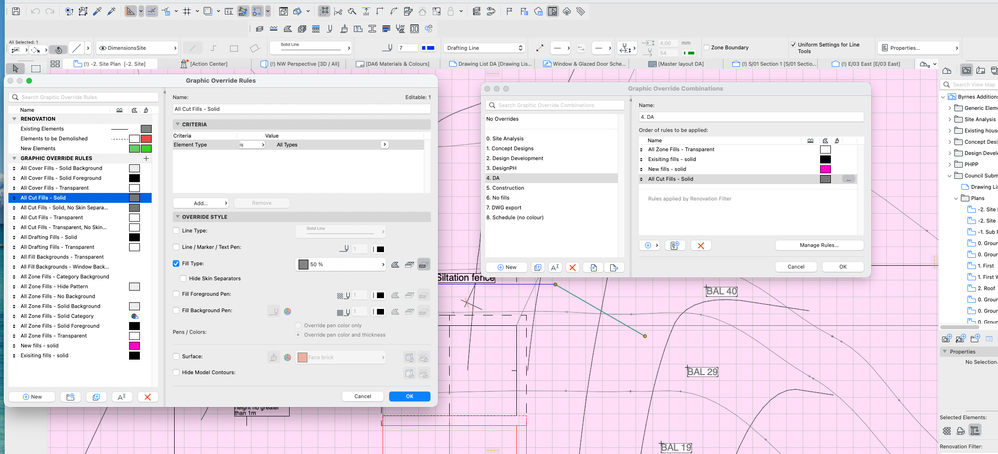Expand the Site Analysis folder in Navigator
Viewport: 998px width, 454px height.
950,119
